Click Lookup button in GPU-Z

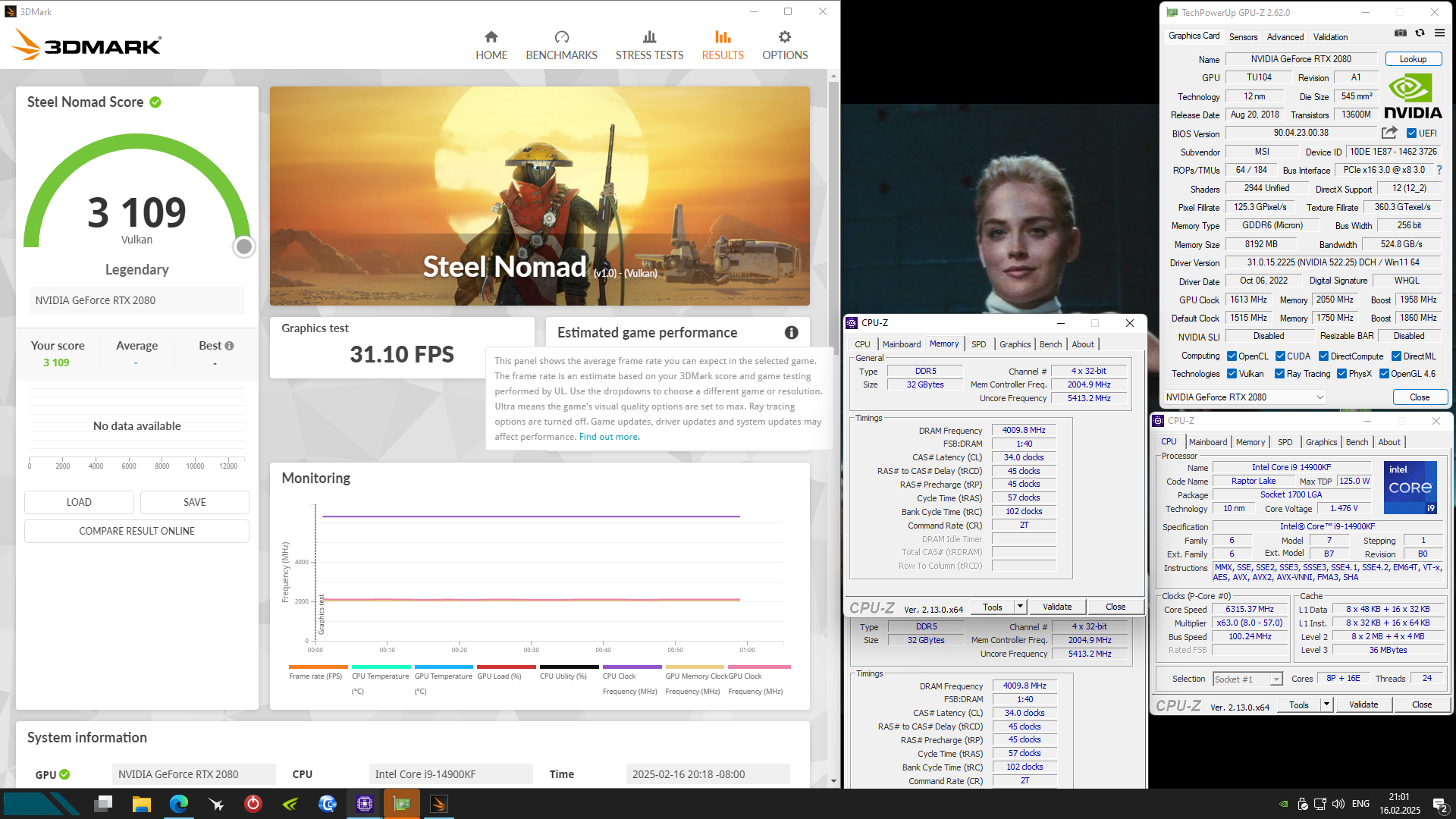coord(1413,59)
